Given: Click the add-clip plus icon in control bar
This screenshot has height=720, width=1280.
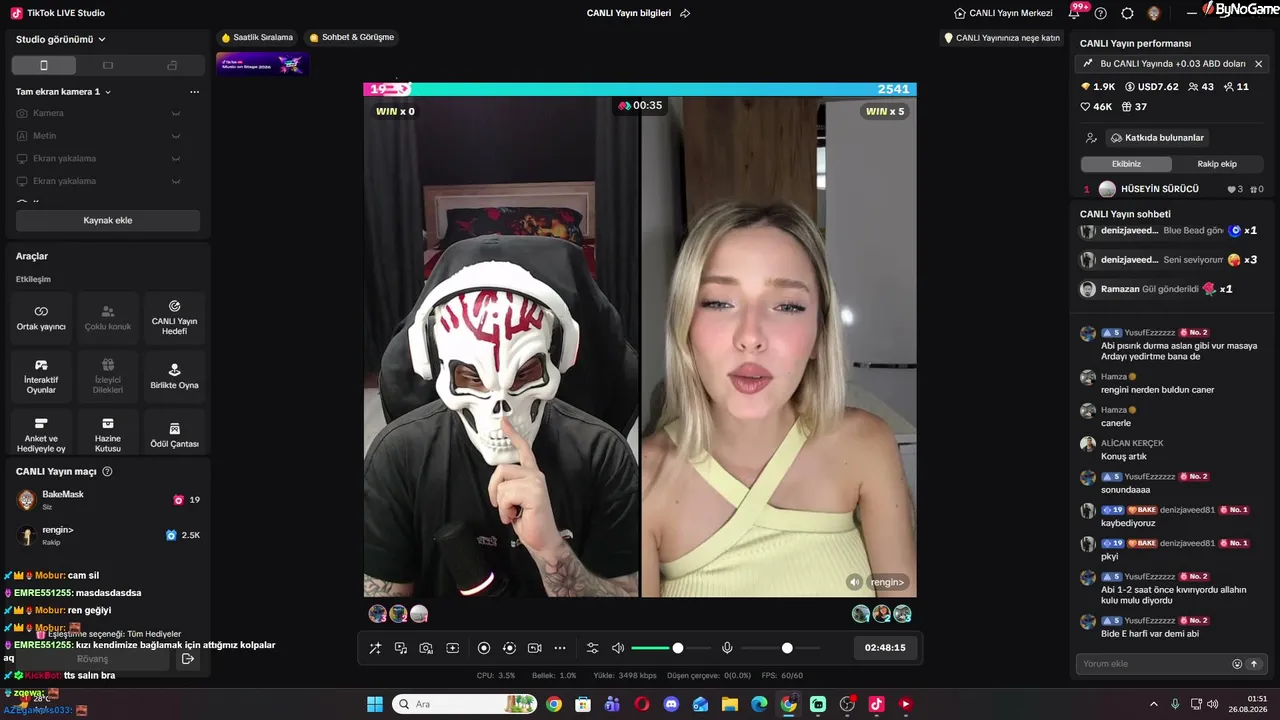Looking at the screenshot, I should point(452,648).
